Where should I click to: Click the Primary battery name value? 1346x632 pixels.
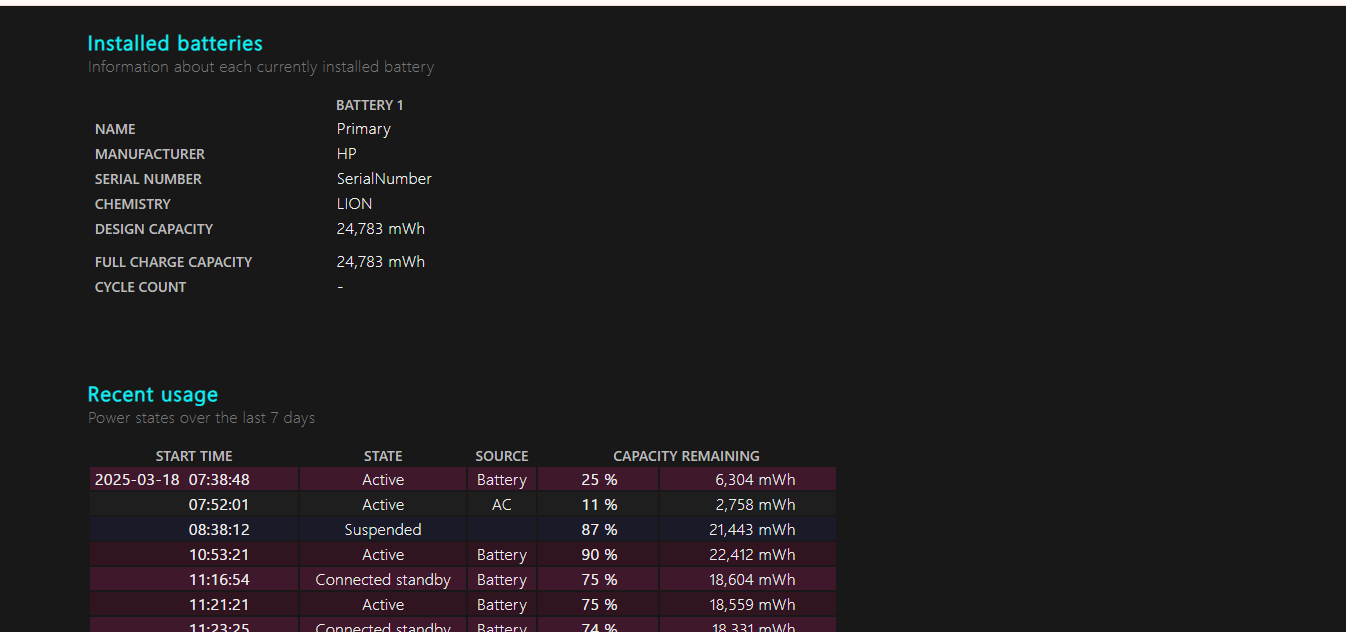[363, 129]
